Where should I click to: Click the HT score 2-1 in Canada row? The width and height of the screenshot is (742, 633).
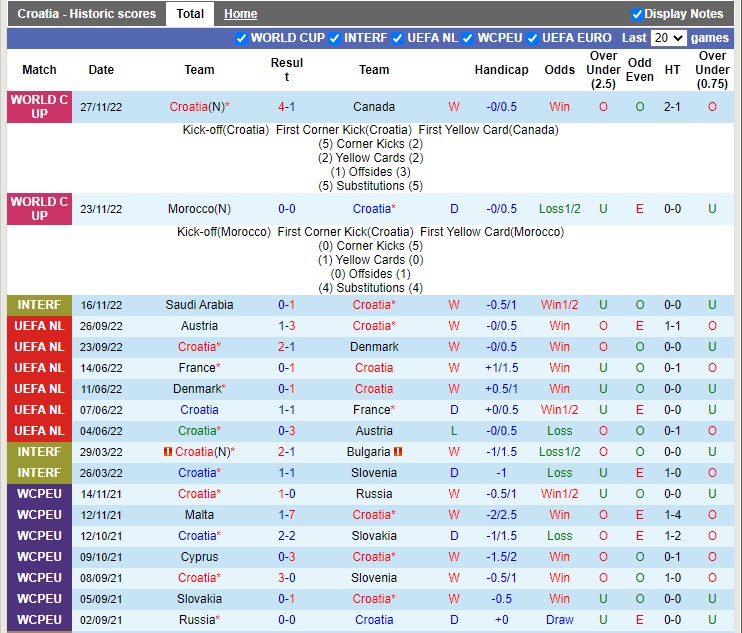[x=672, y=107]
